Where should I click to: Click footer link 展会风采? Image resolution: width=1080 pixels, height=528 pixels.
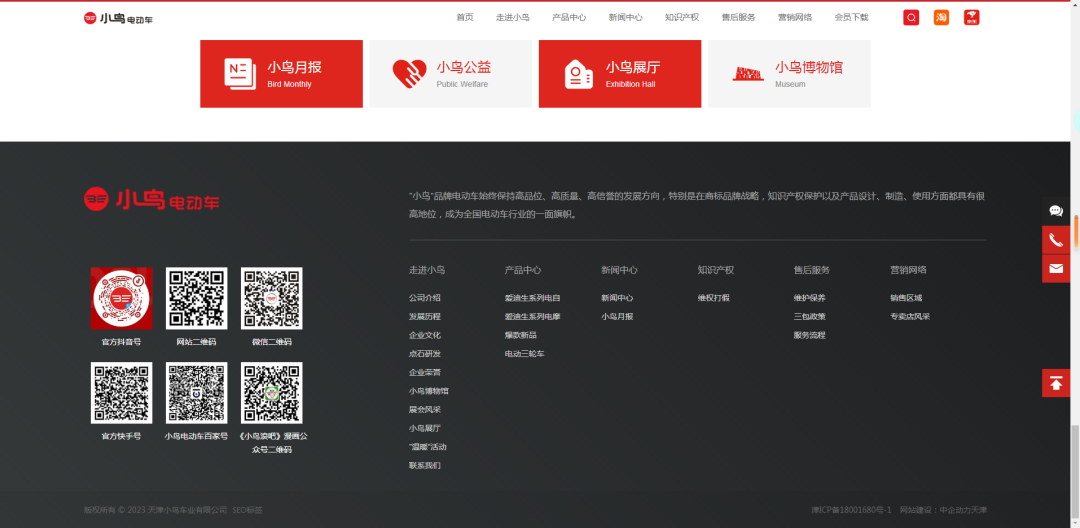click(424, 410)
